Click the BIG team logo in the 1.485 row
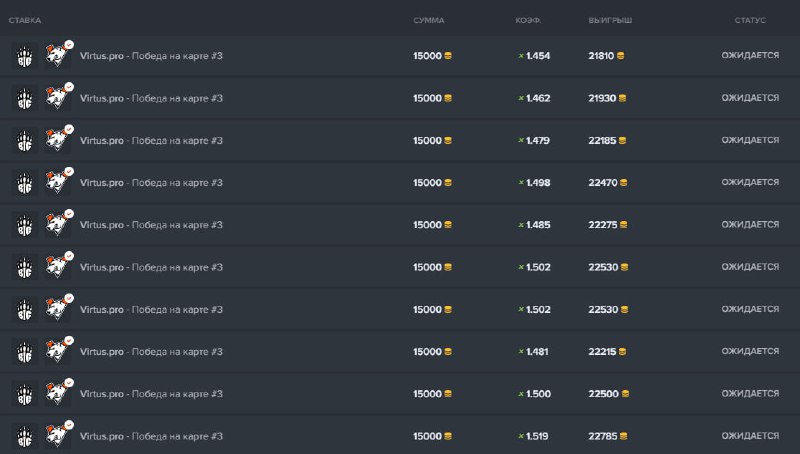This screenshot has height=454, width=800. click(23, 225)
